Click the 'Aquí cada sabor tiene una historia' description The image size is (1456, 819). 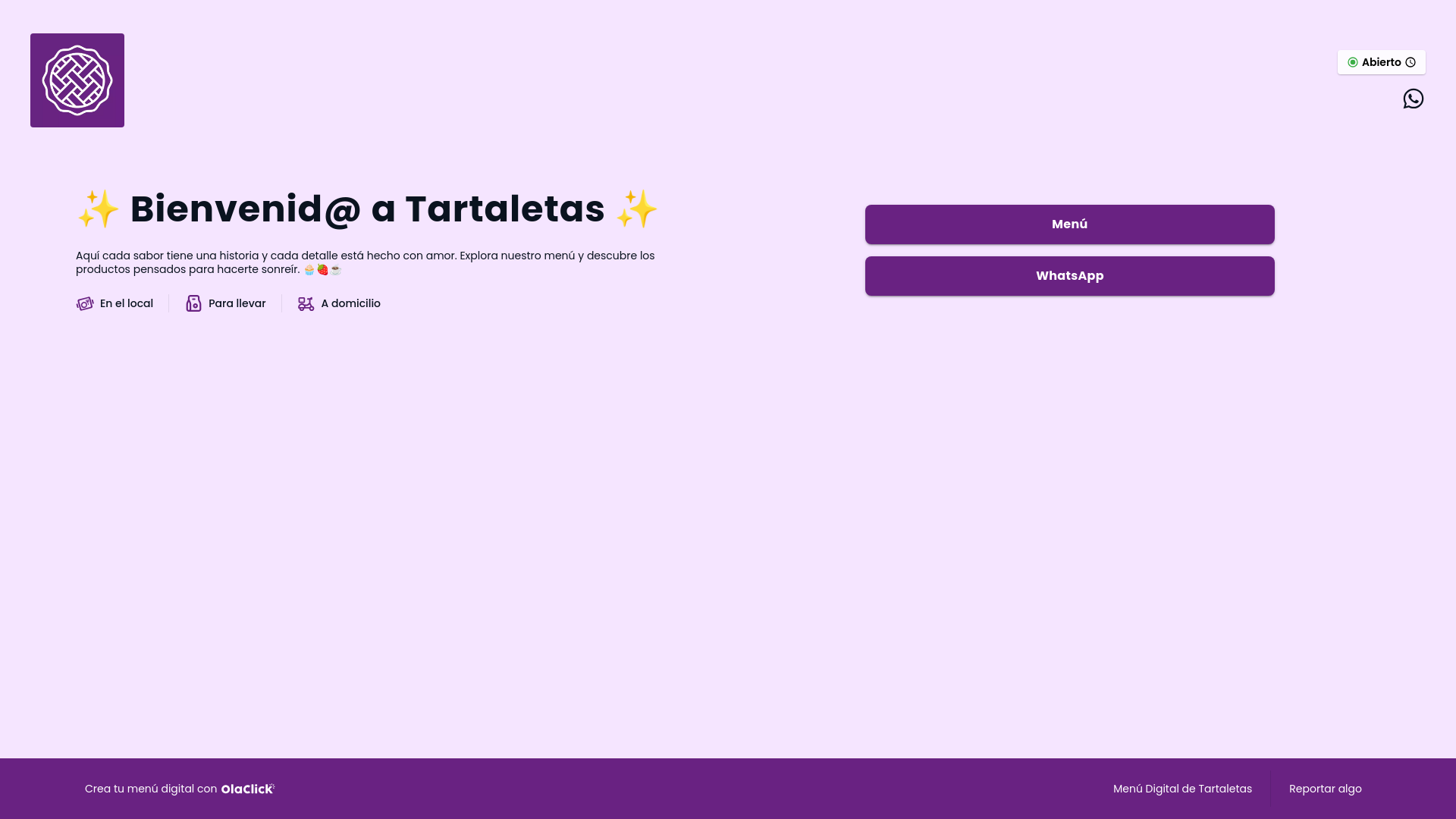point(366,262)
